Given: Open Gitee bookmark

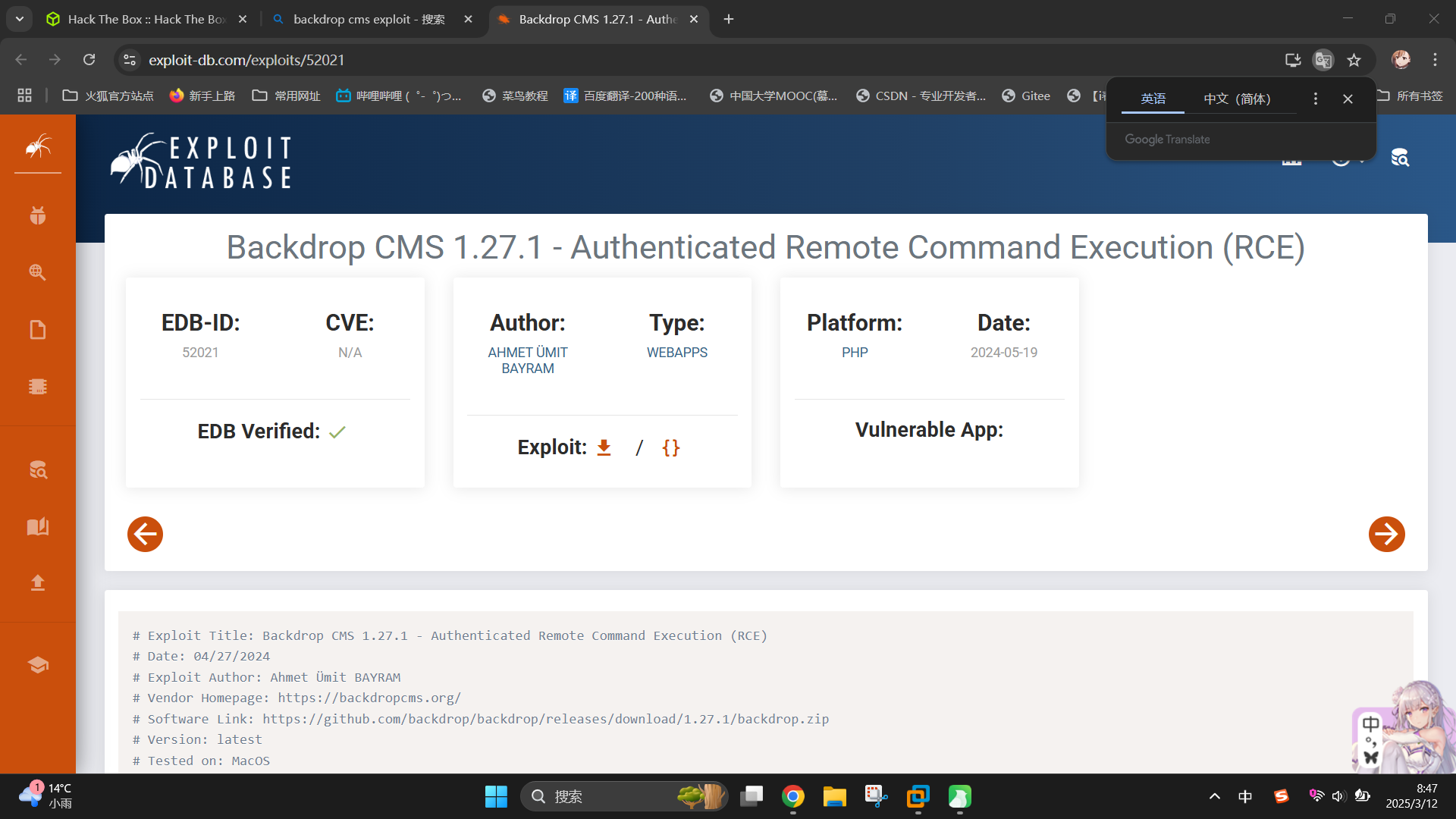Looking at the screenshot, I should click(x=1026, y=96).
